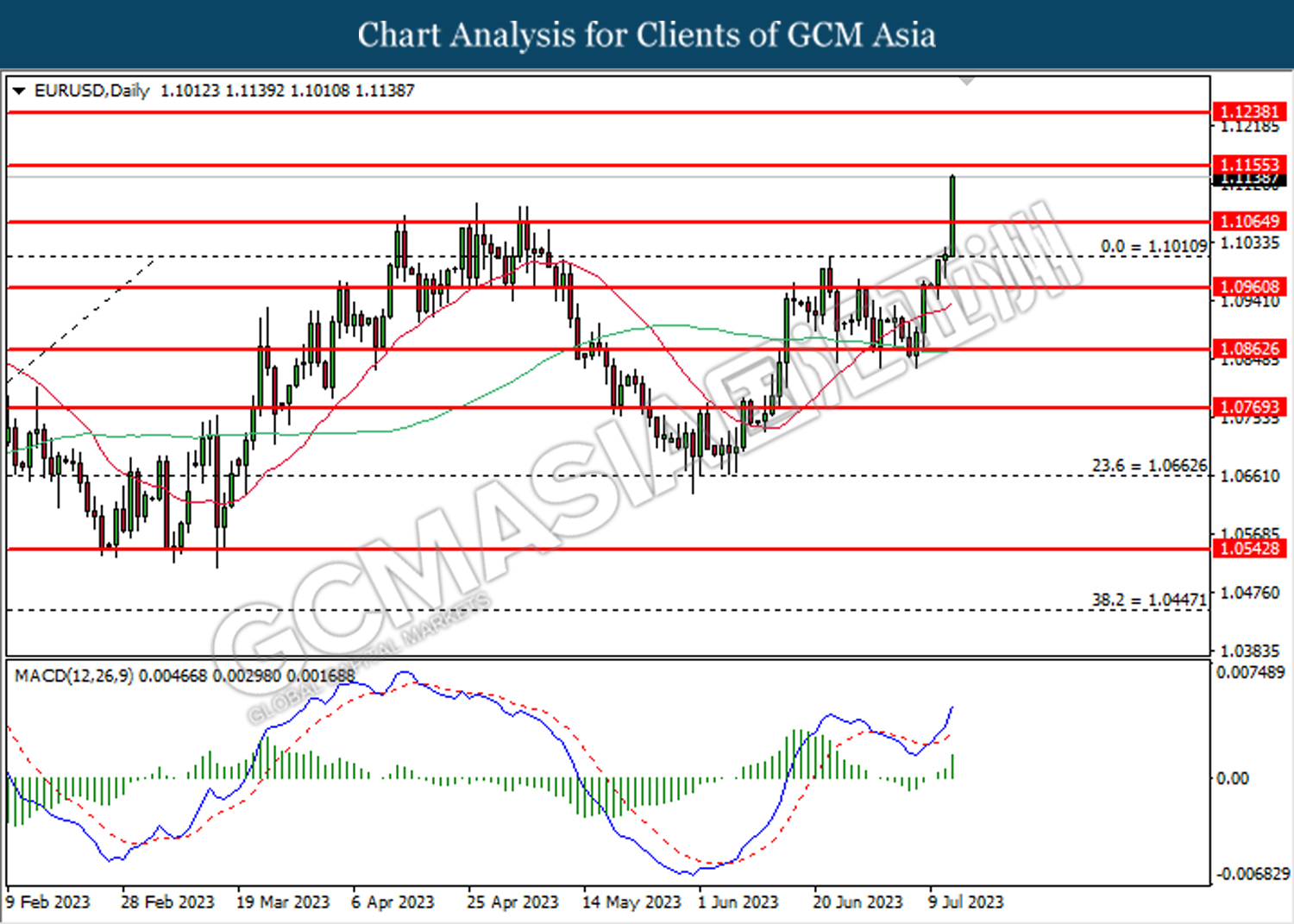The height and width of the screenshot is (924, 1294).
Task: Click the 19 Mar 2023 date label
Action: [x=283, y=902]
